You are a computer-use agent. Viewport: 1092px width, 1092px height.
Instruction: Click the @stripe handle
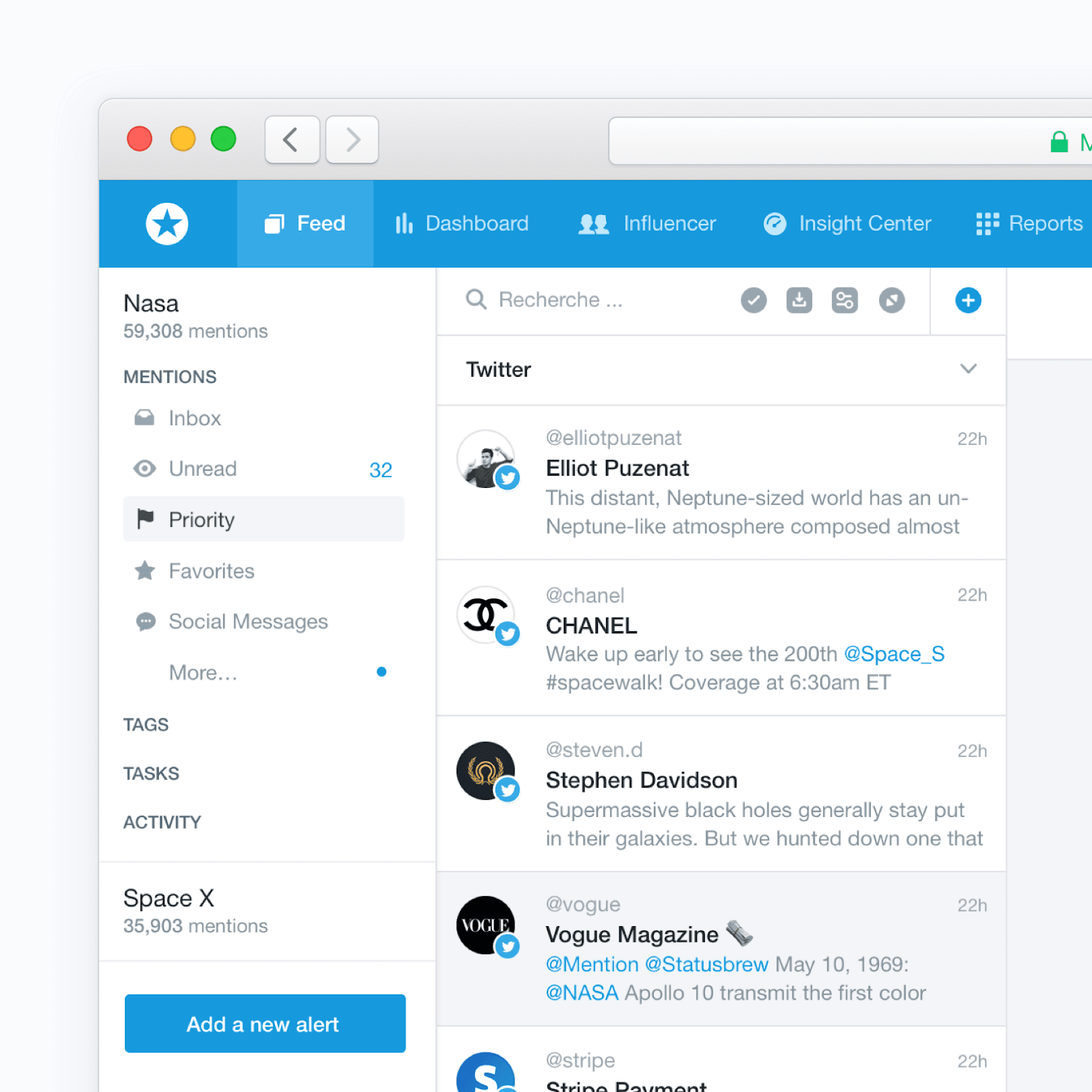(x=580, y=1061)
